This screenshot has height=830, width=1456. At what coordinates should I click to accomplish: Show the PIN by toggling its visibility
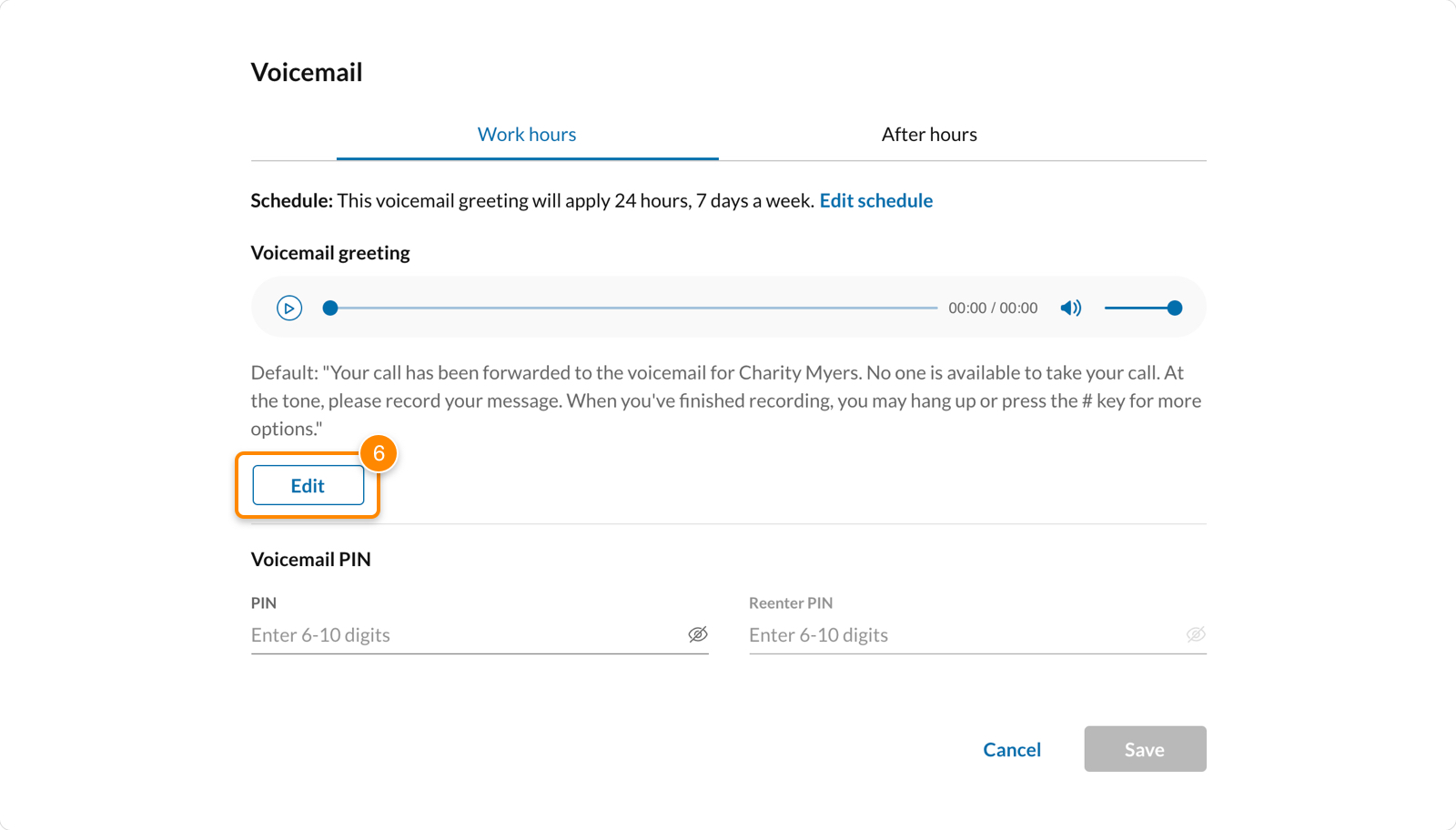tap(698, 634)
